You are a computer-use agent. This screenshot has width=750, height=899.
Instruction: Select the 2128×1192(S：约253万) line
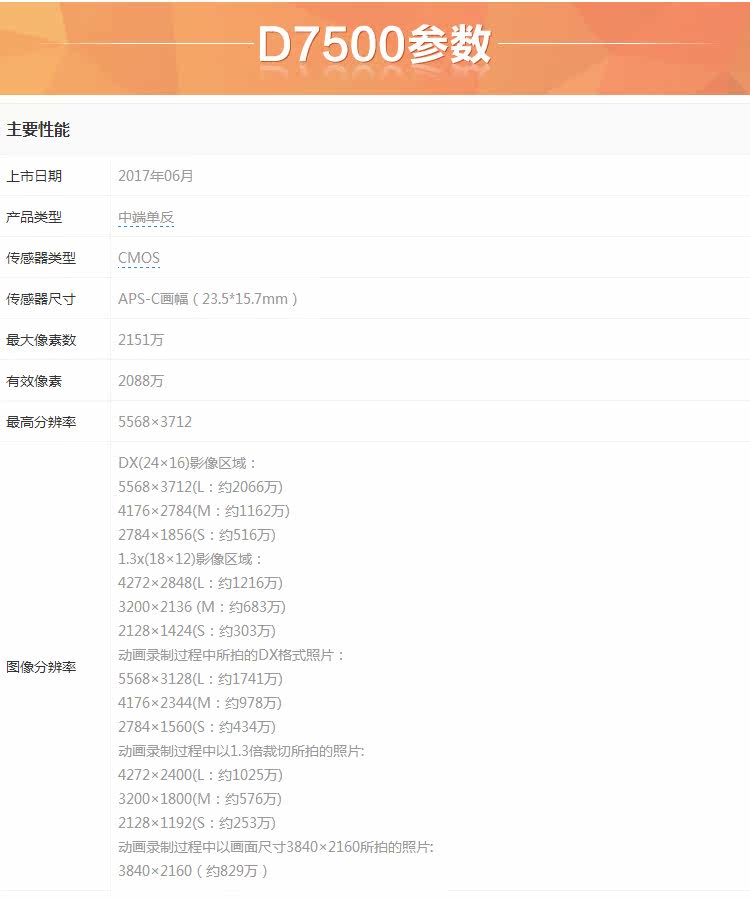tap(197, 823)
